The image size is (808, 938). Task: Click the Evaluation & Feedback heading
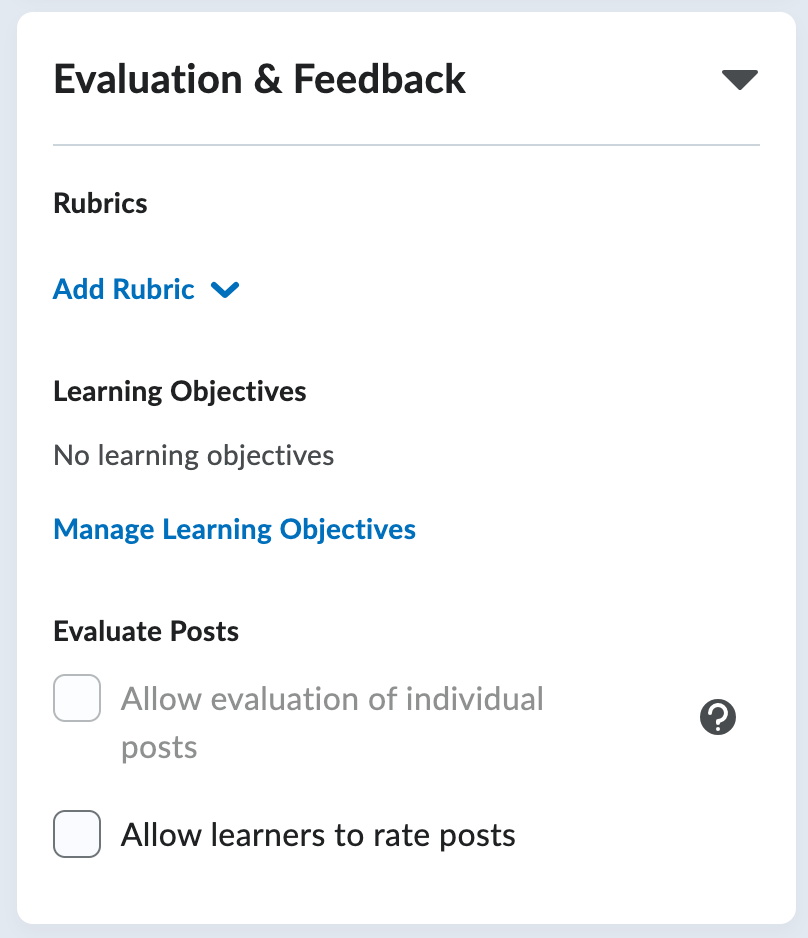tap(260, 80)
